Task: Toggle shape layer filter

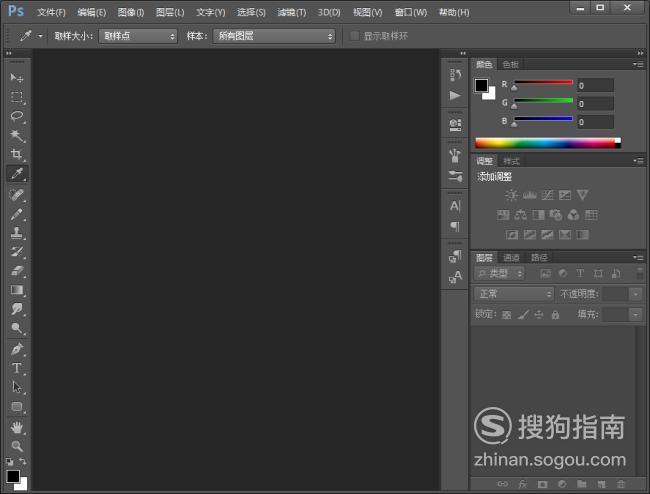Action: (x=598, y=274)
